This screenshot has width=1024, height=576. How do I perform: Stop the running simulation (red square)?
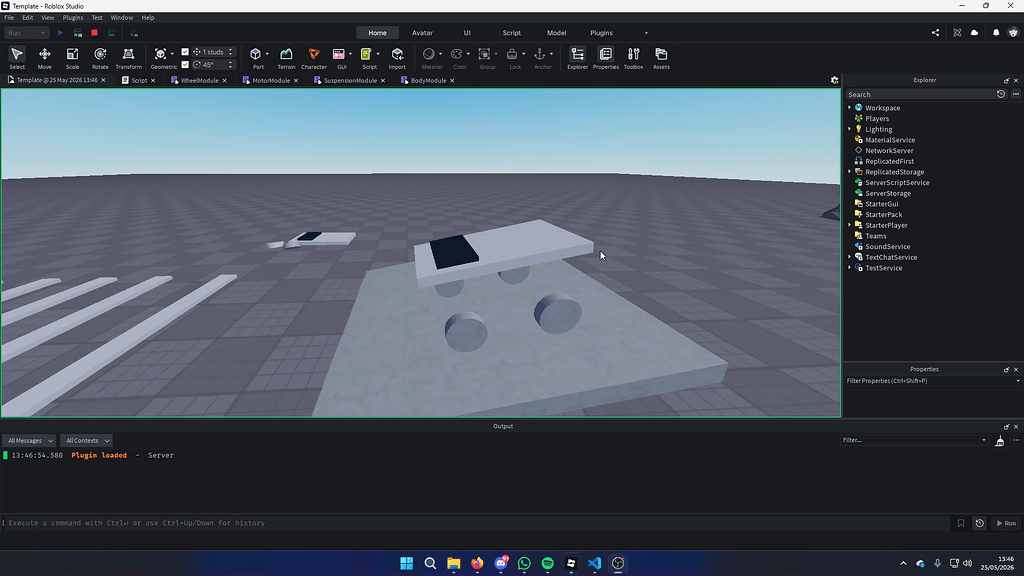(94, 33)
